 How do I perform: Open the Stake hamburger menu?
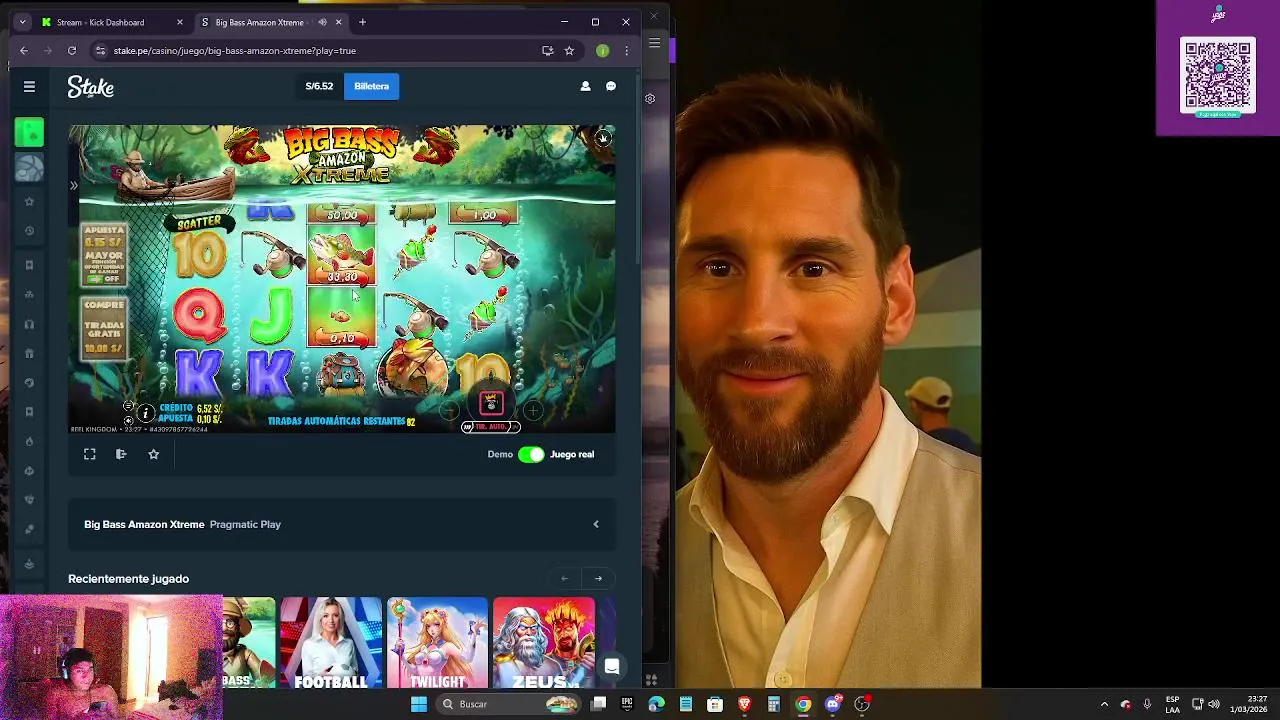pyautogui.click(x=29, y=87)
